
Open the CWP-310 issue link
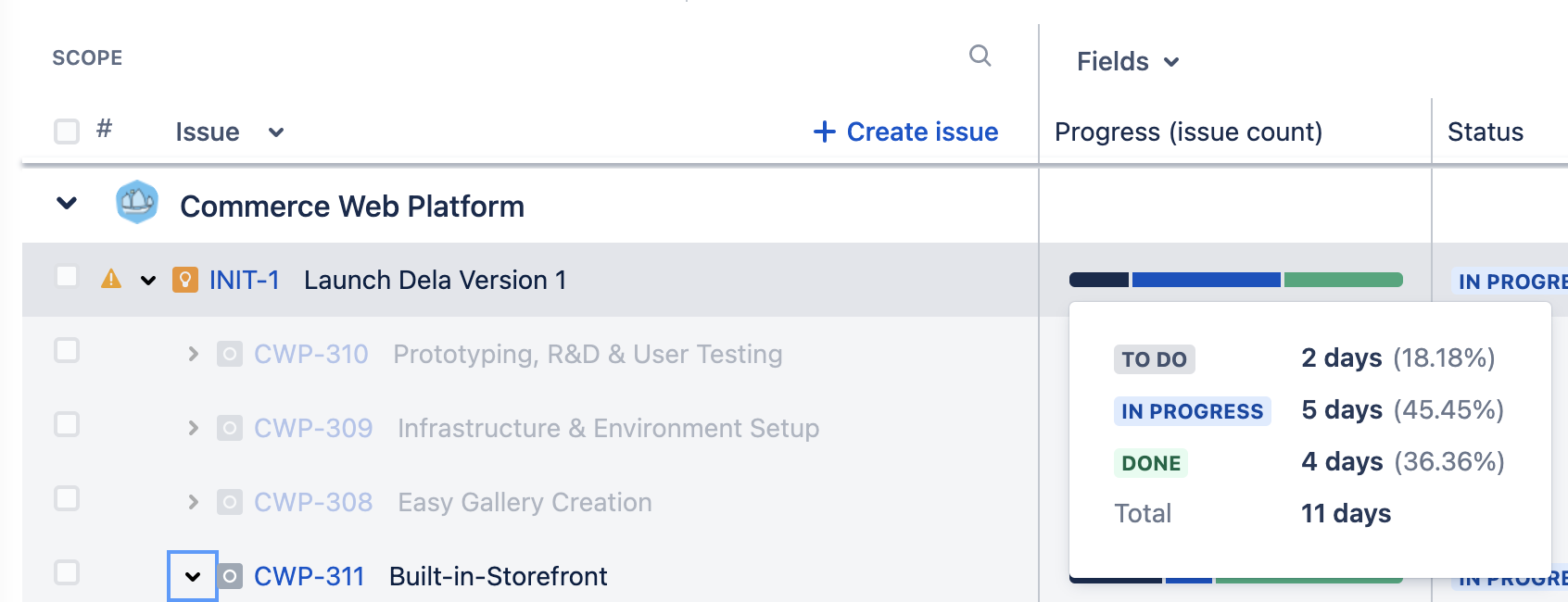coord(311,354)
